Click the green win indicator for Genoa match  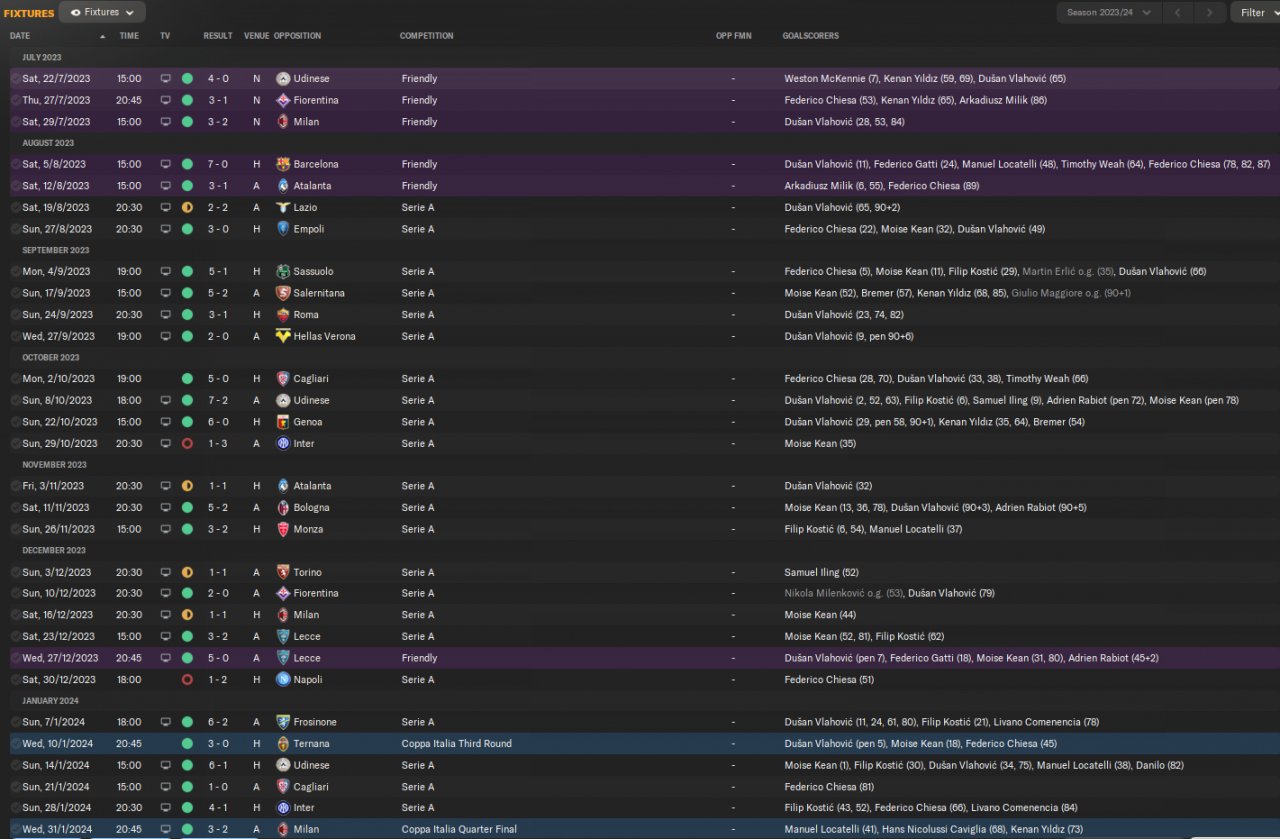[x=187, y=422]
